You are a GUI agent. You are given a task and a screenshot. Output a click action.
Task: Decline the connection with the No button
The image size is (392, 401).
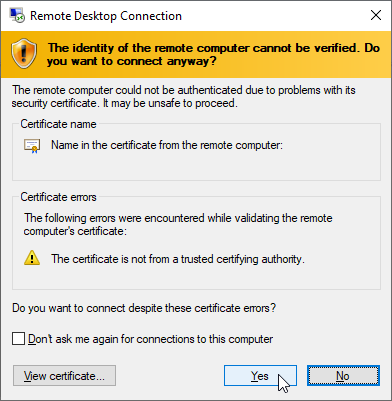(343, 376)
